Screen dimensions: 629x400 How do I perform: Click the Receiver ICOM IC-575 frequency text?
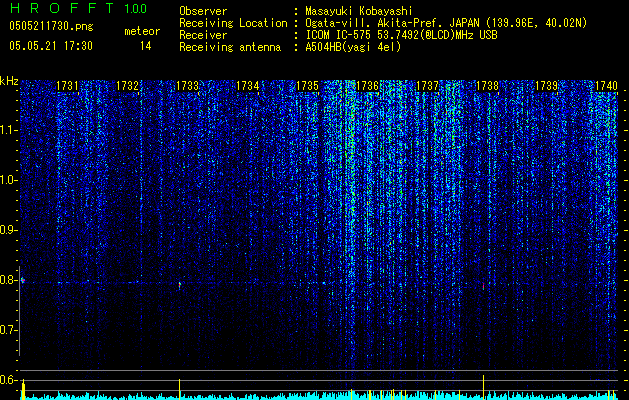click(x=401, y=35)
